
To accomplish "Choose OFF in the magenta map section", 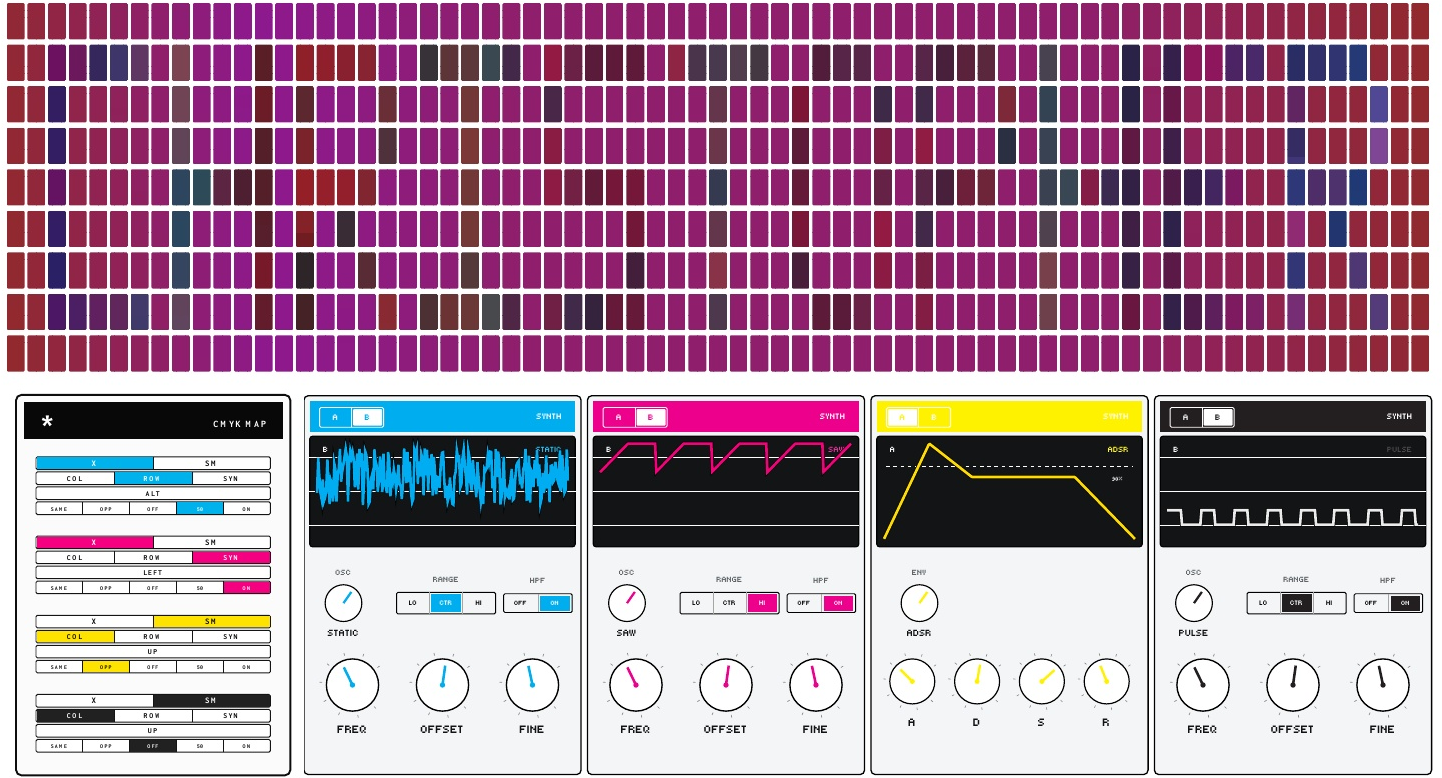I will point(153,587).
